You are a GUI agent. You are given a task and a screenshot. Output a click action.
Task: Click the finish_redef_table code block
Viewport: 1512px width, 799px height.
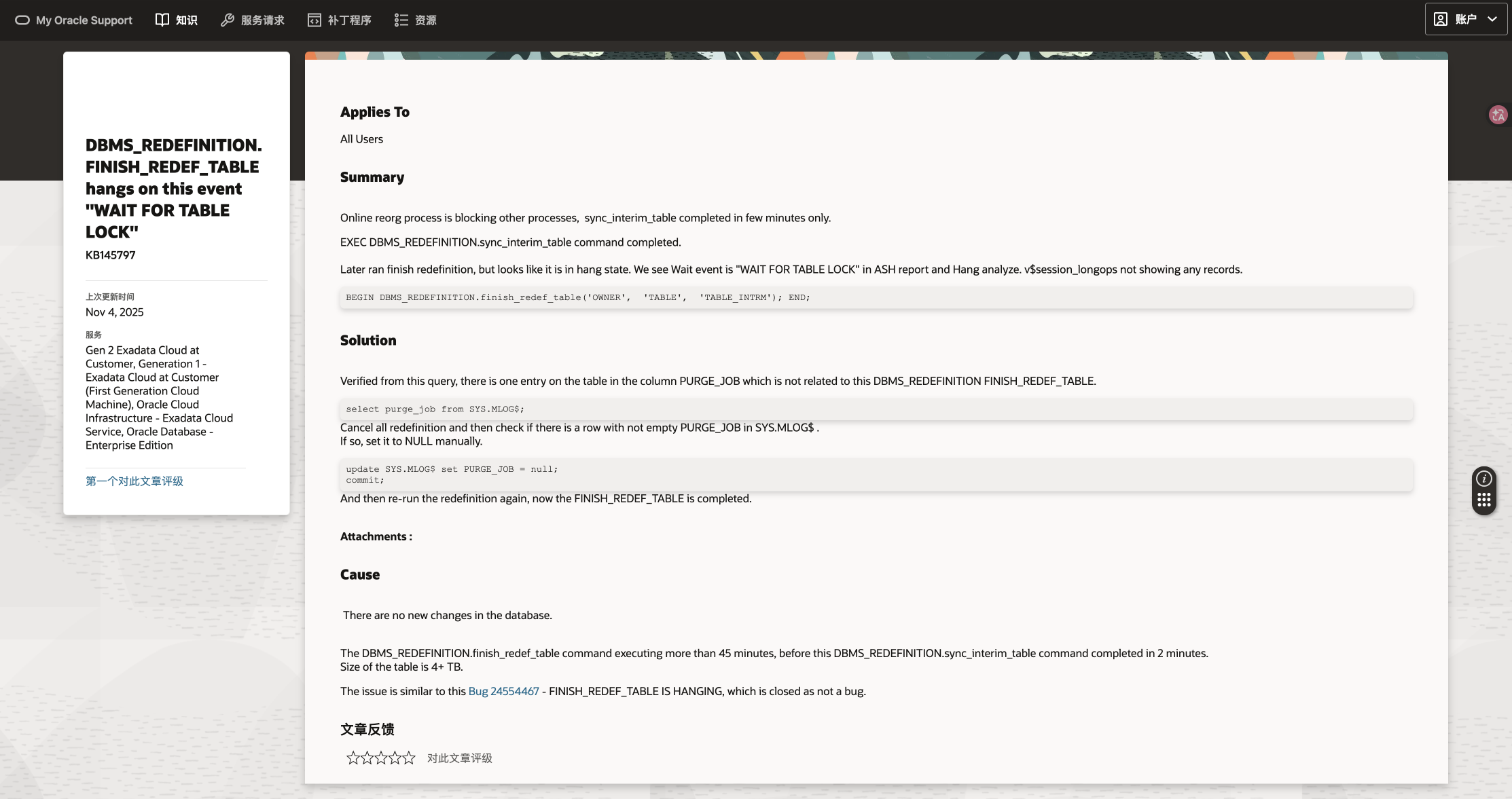click(876, 297)
